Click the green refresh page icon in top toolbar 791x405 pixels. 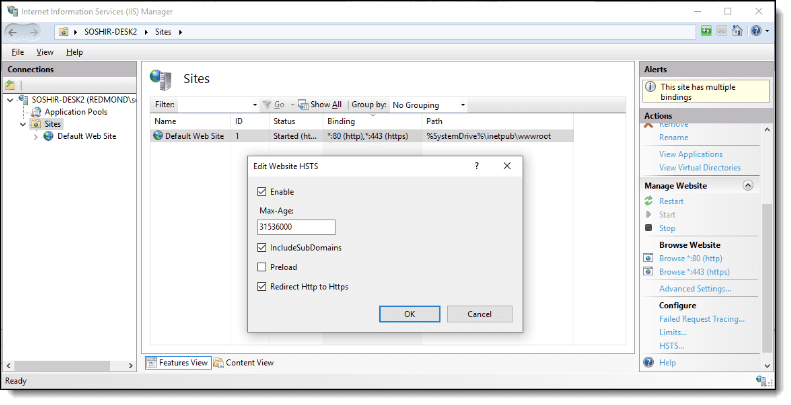pyautogui.click(x=706, y=31)
